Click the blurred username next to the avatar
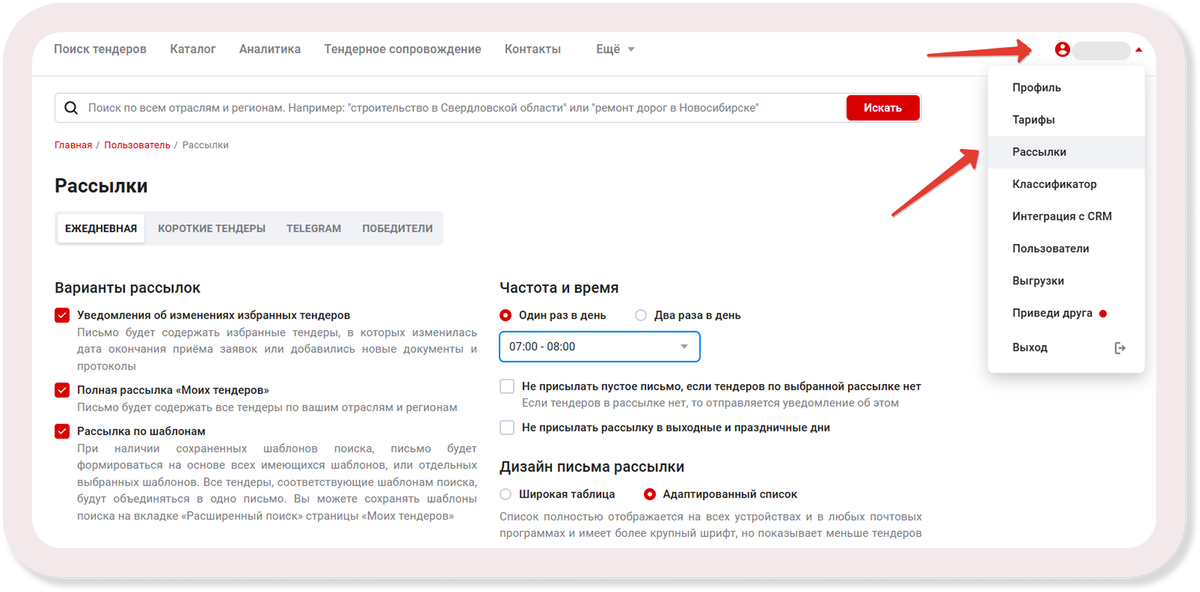 pyautogui.click(x=1101, y=50)
